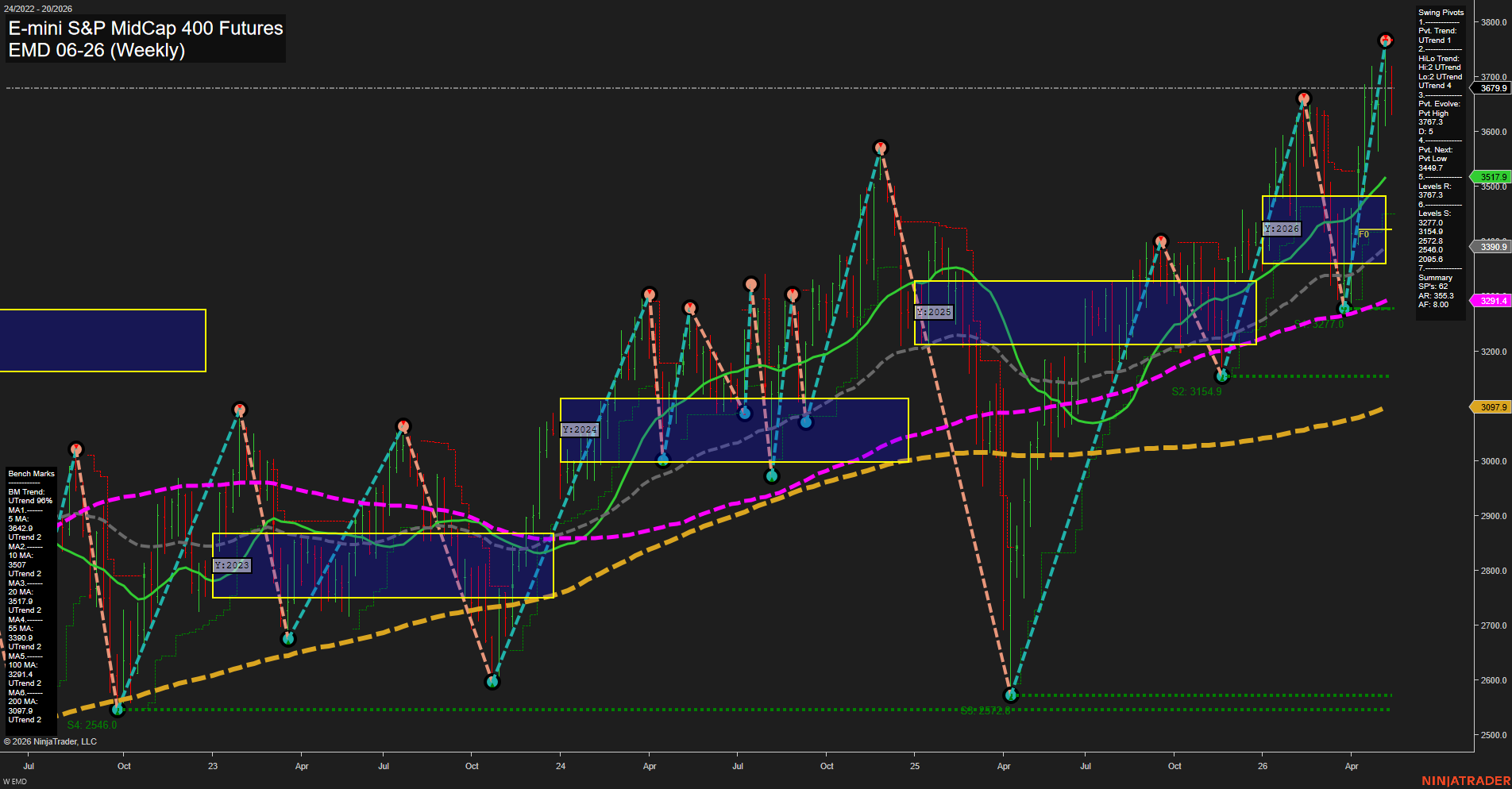Screen dimensions: 1512x789
Task: Click the late 2024 swing high pivot near 3570
Action: point(880,148)
